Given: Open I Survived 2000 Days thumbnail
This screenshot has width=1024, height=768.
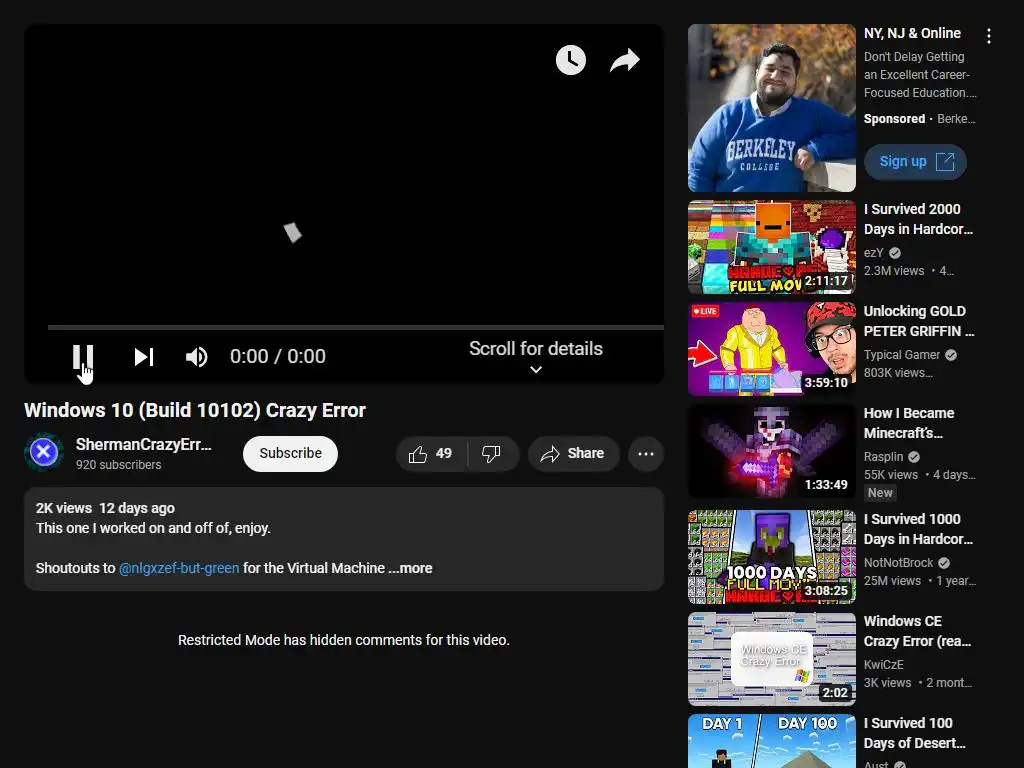Looking at the screenshot, I should (771, 247).
